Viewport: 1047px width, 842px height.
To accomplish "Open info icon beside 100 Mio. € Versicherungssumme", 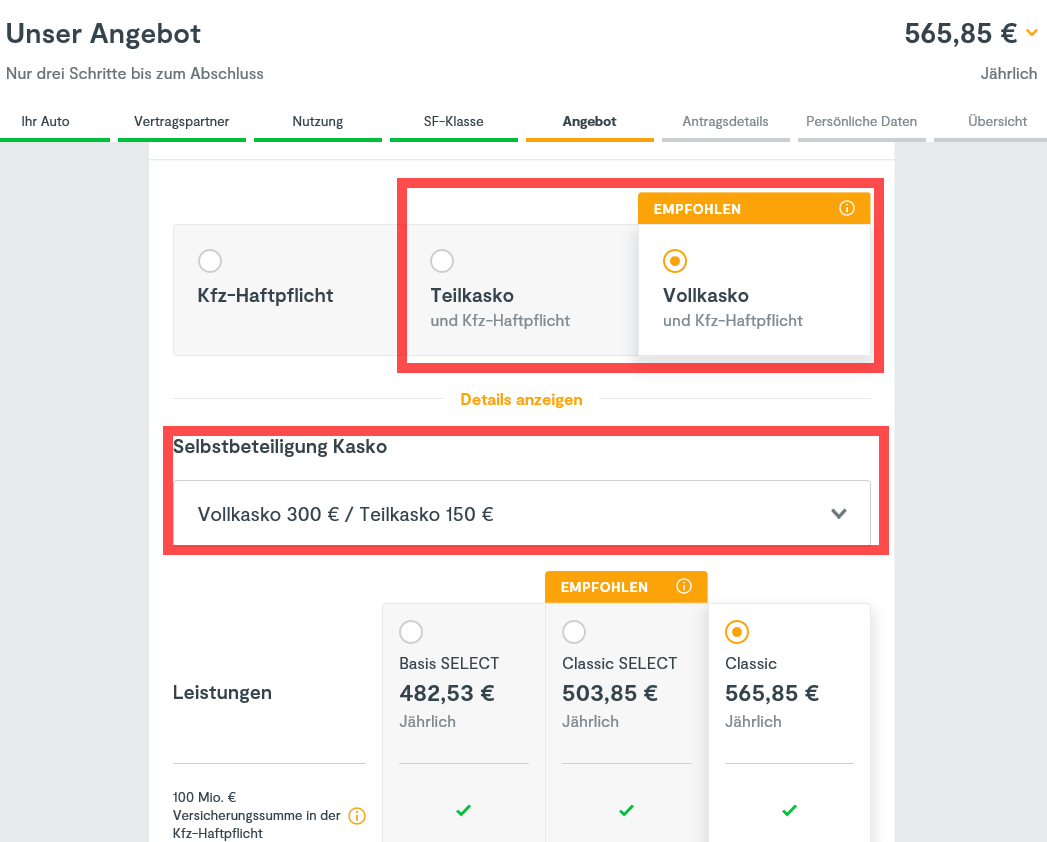I will click(357, 816).
